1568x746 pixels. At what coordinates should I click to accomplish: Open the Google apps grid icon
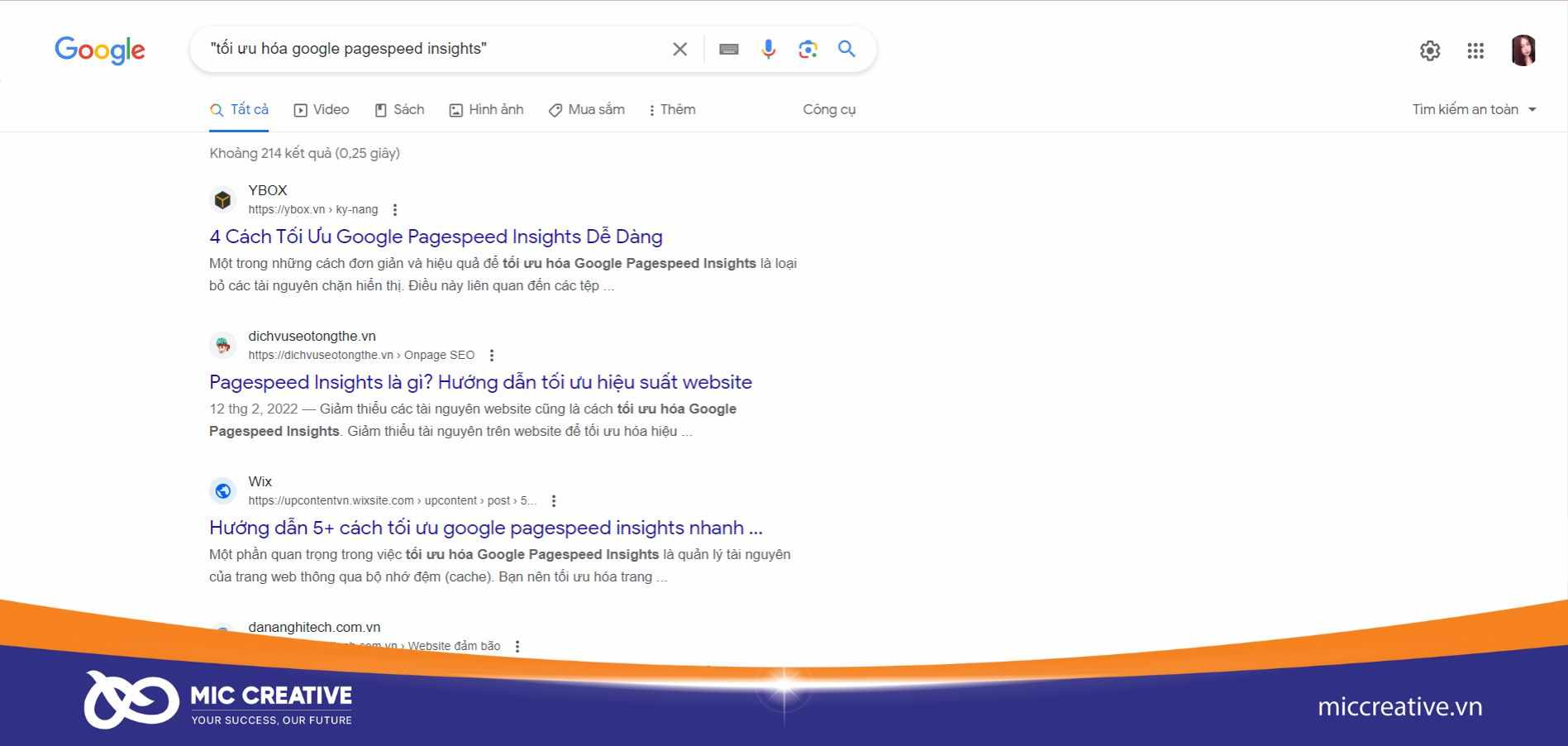click(1475, 50)
